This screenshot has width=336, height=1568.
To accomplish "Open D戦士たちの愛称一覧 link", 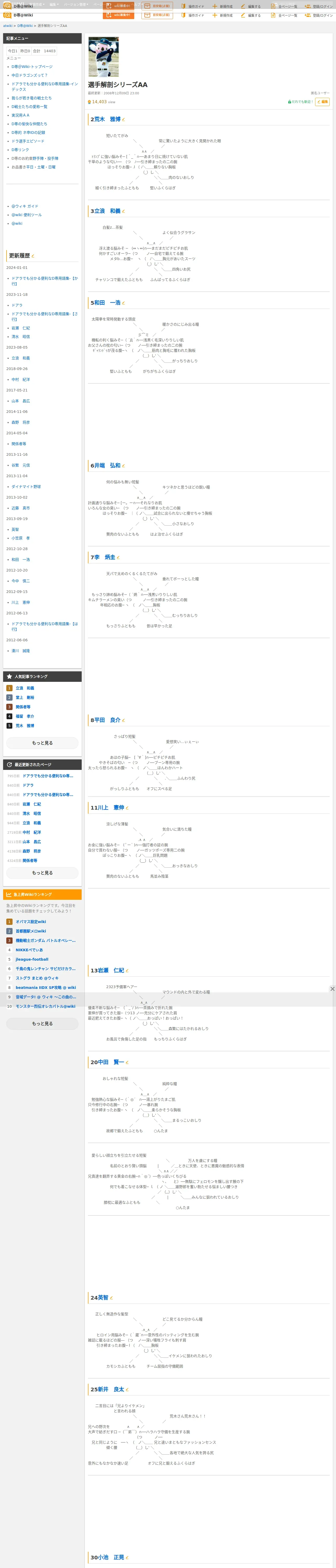I will click(29, 107).
